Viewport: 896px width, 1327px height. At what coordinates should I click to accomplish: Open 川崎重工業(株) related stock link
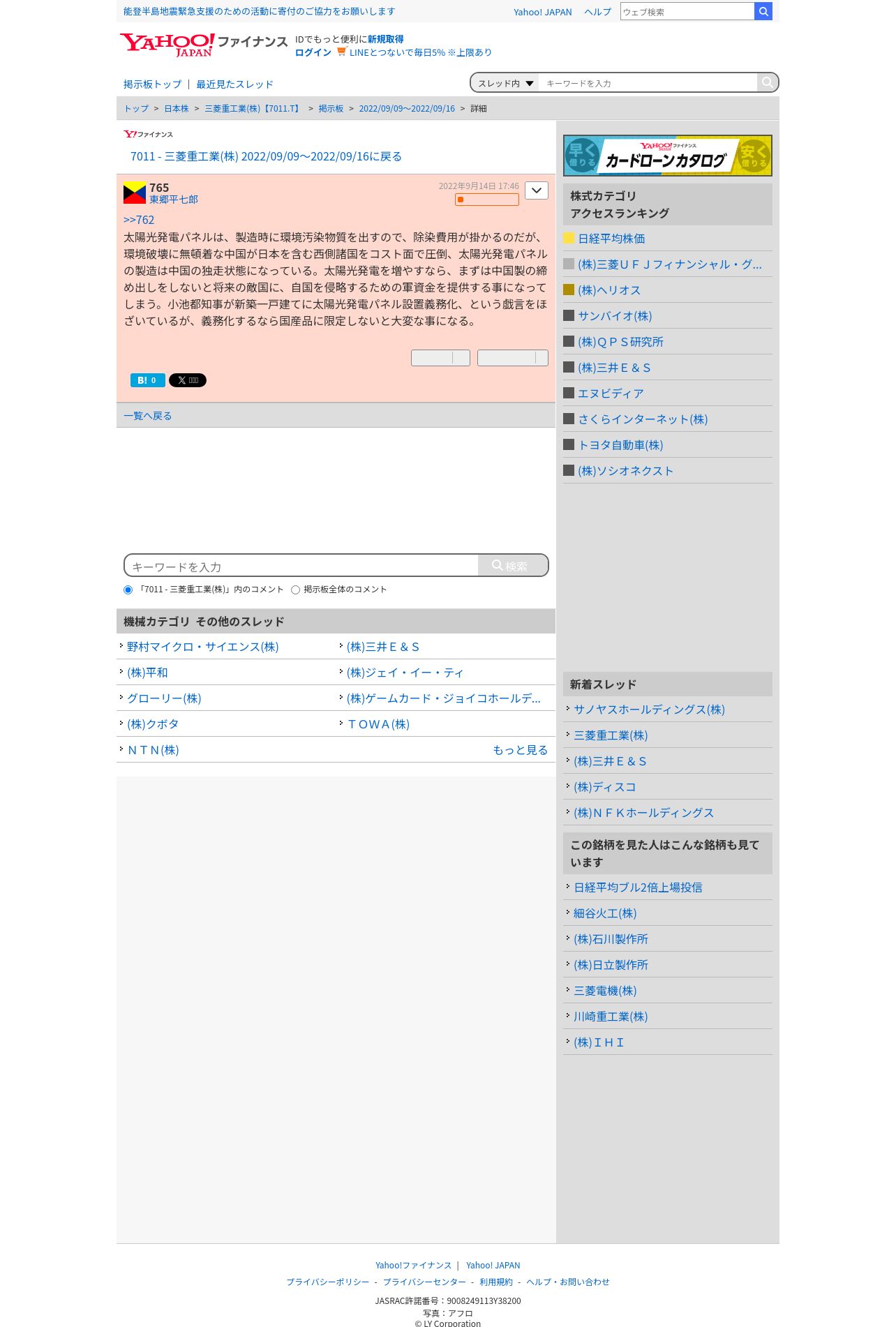click(611, 1017)
